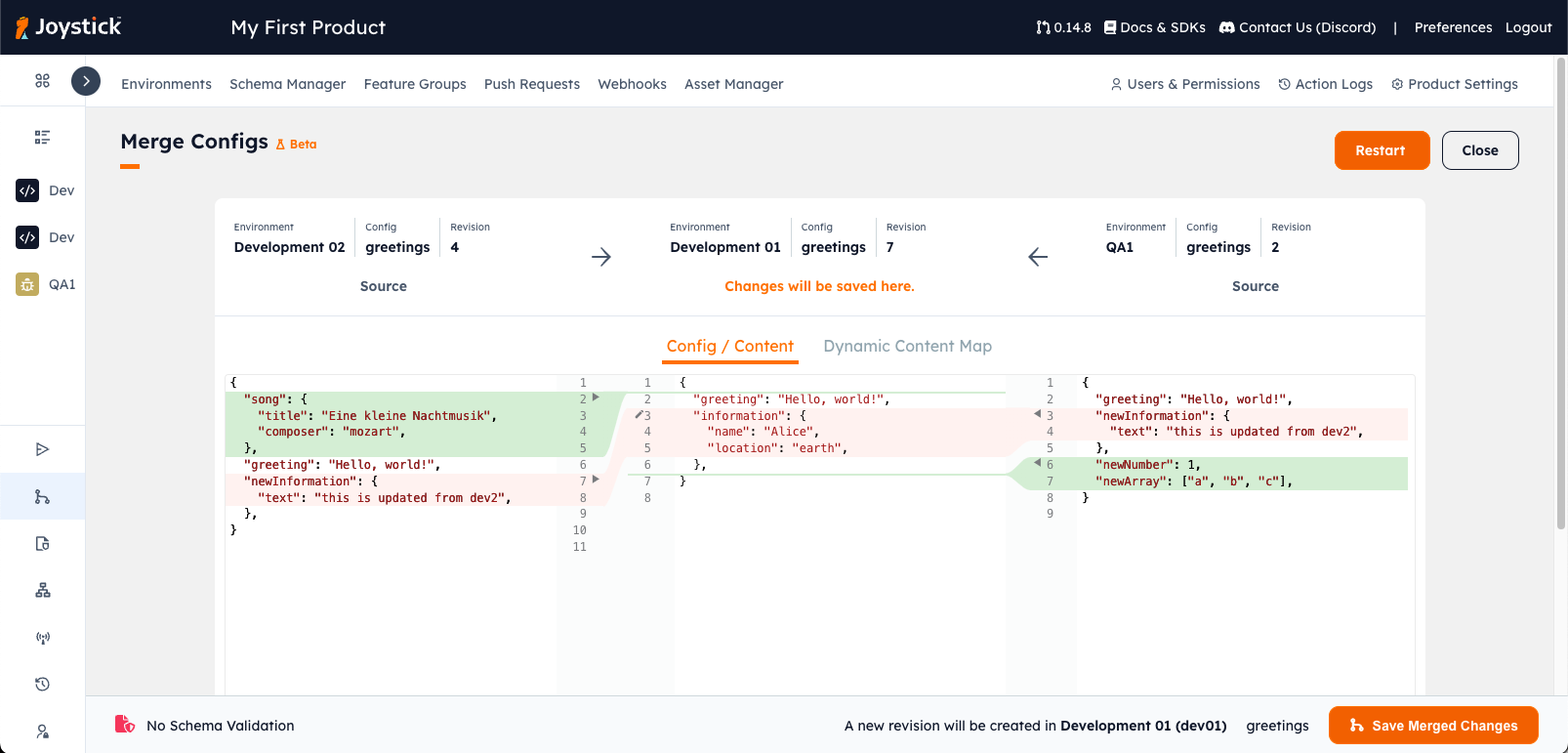Click the page vertical scrollbar

point(1560,293)
